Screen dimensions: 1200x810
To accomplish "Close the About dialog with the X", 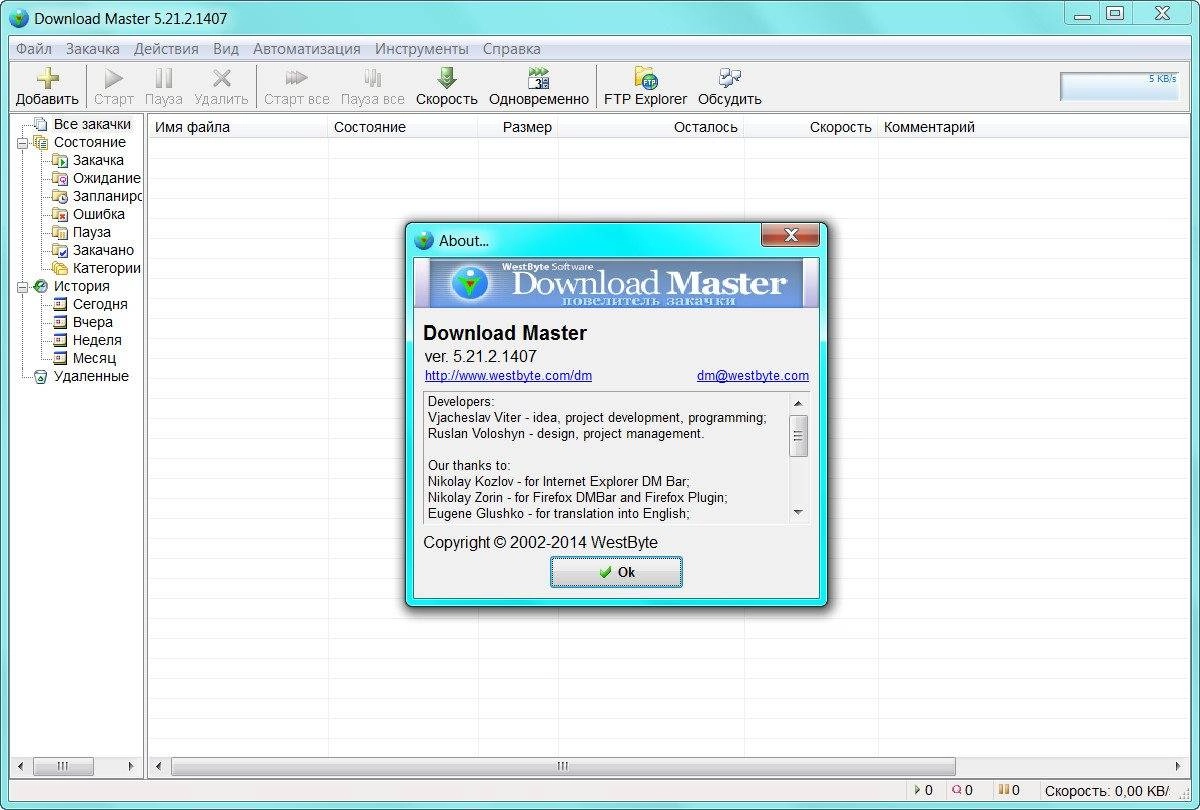I will tap(790, 236).
